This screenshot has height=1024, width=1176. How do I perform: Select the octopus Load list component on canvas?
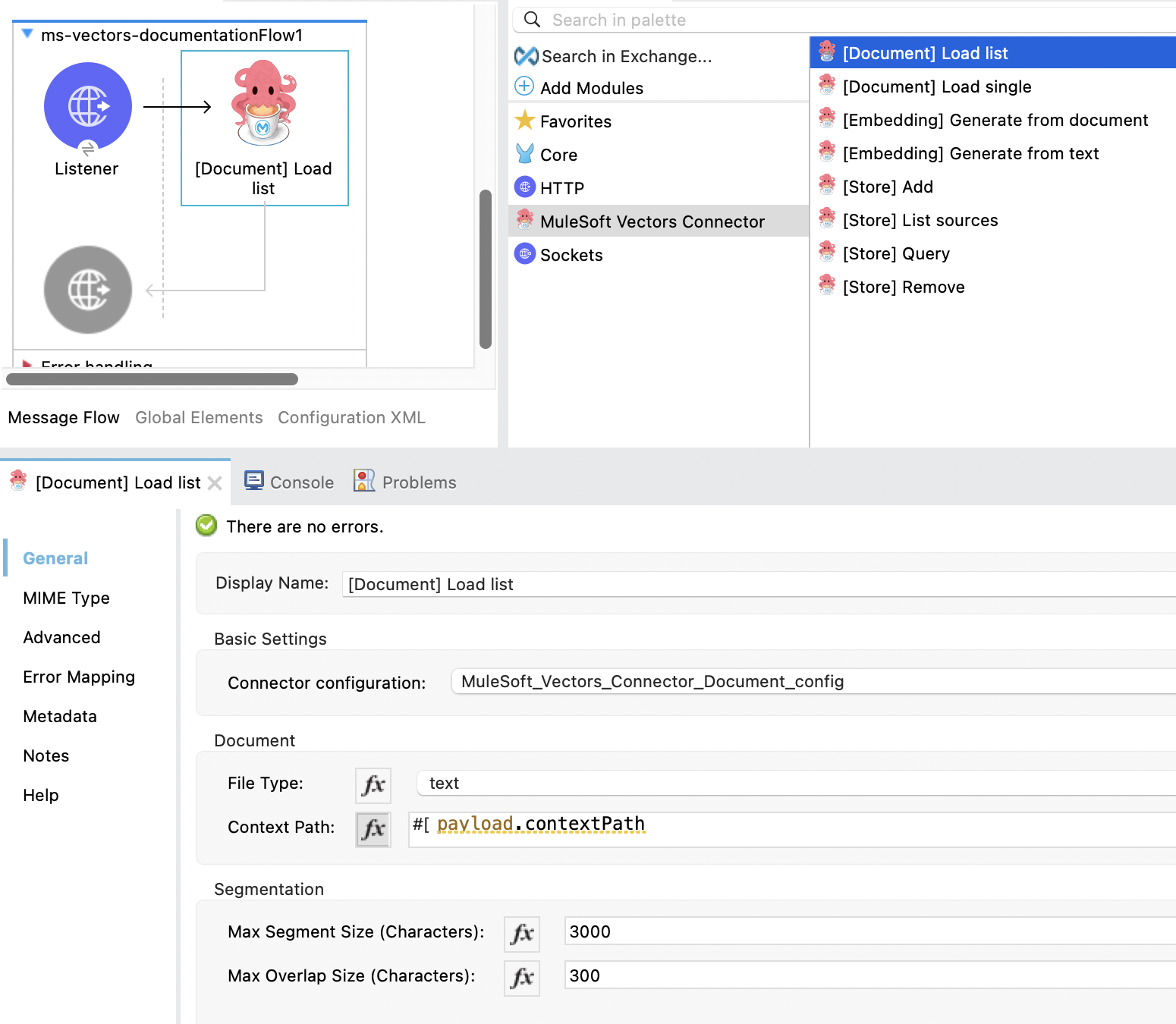[x=264, y=103]
